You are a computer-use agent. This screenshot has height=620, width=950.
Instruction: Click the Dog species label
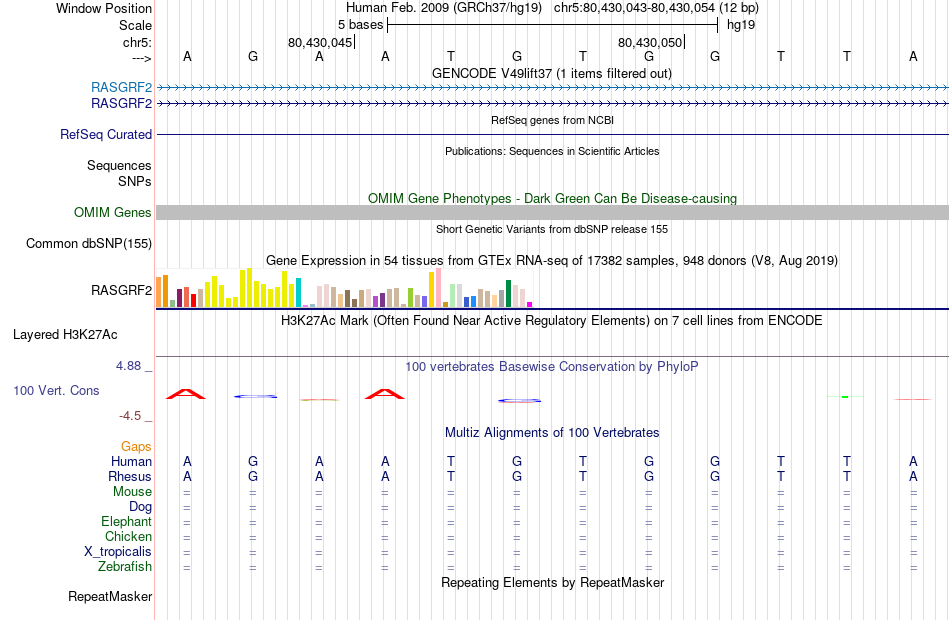tap(140, 507)
